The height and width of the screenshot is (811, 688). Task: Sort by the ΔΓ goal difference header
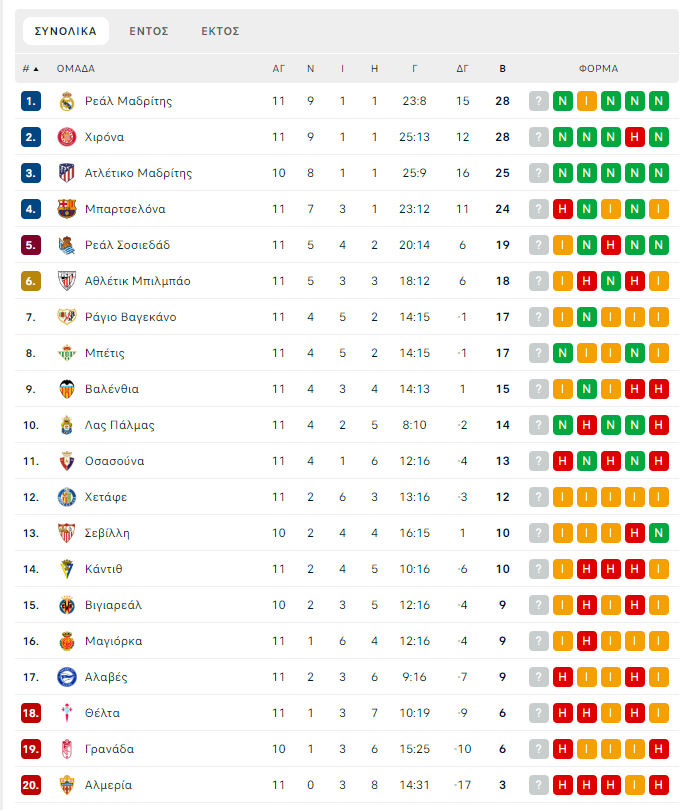(462, 69)
